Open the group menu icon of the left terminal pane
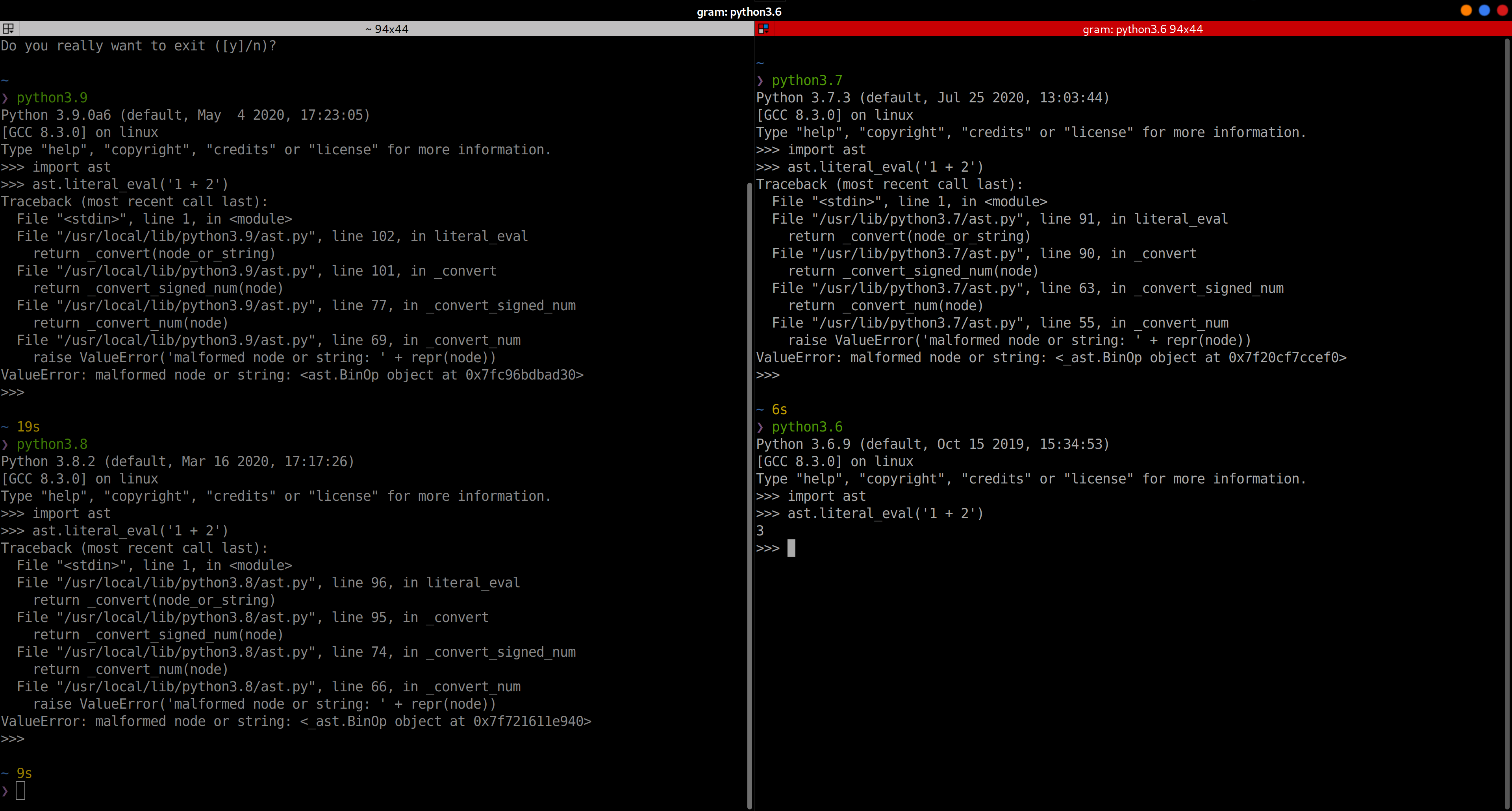This screenshot has width=1512, height=811. [x=8, y=29]
